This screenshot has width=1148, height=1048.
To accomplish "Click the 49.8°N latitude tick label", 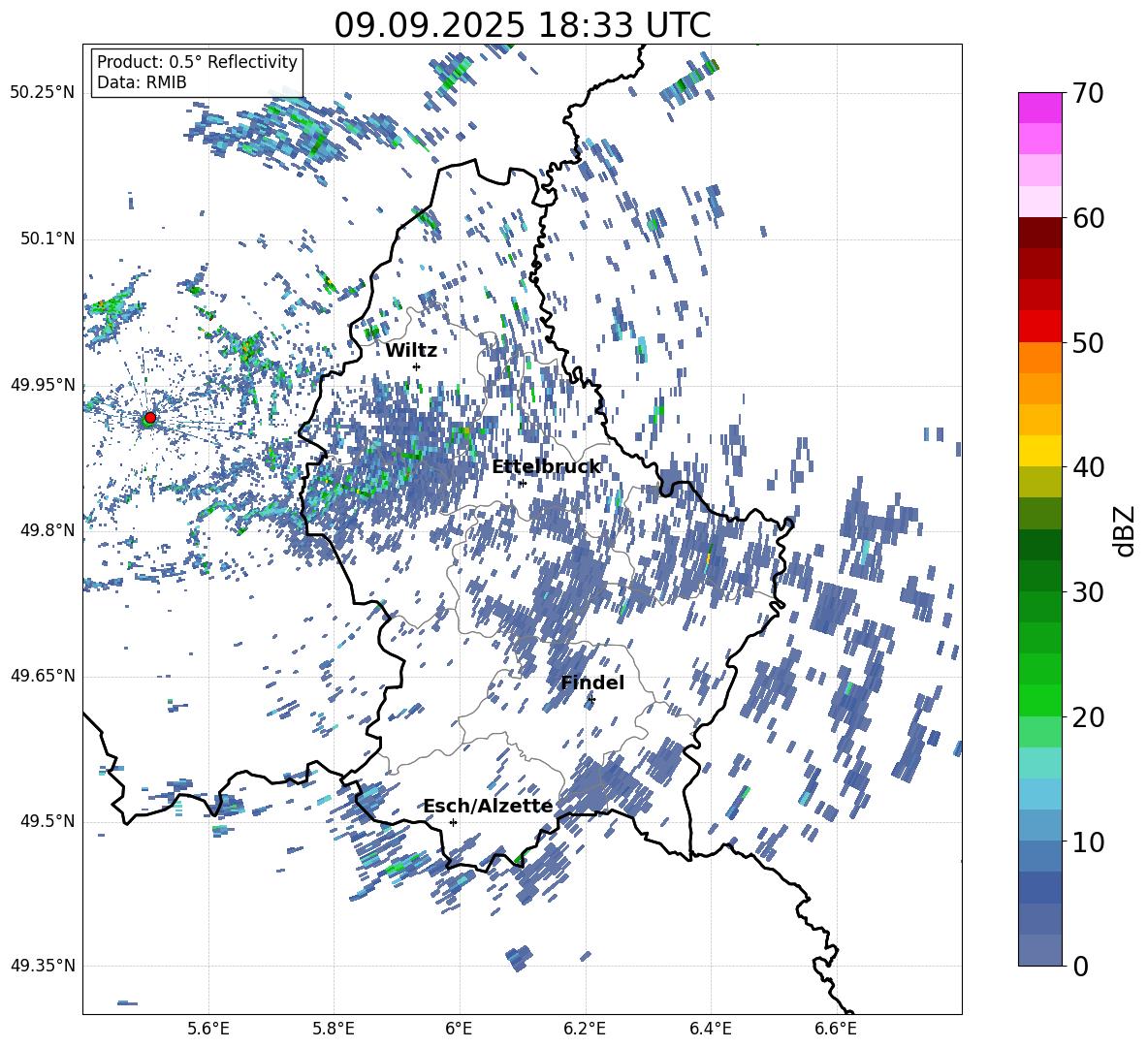I will tap(47, 530).
